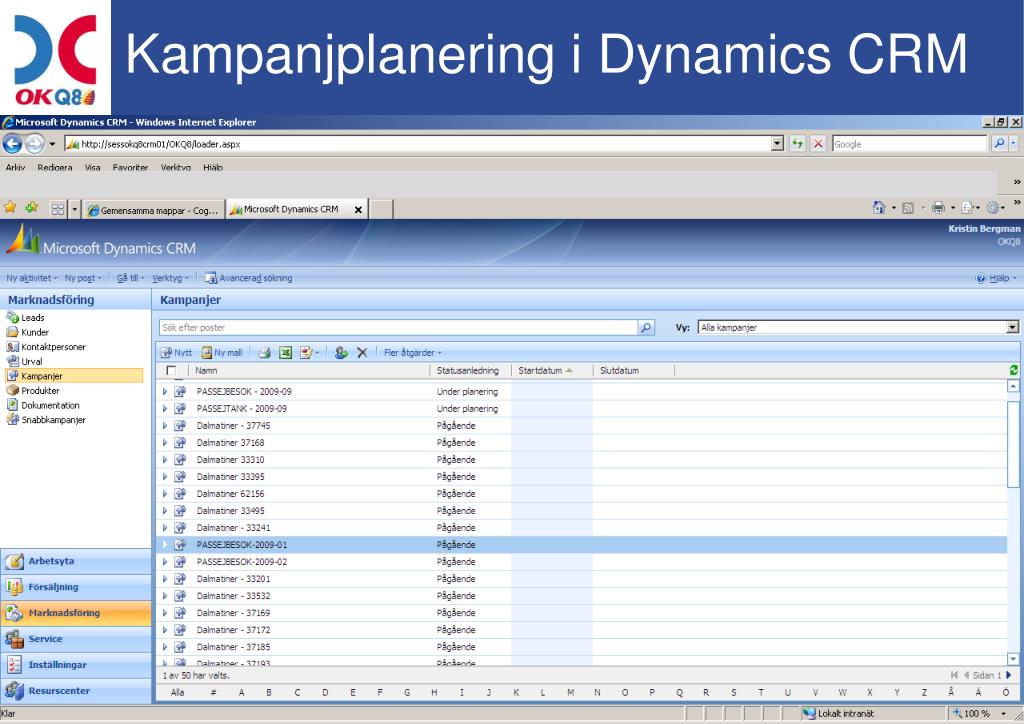Select the PASSEJBESOK-2009-02 campaign row
Viewport: 1024px width, 724px height.
point(581,561)
